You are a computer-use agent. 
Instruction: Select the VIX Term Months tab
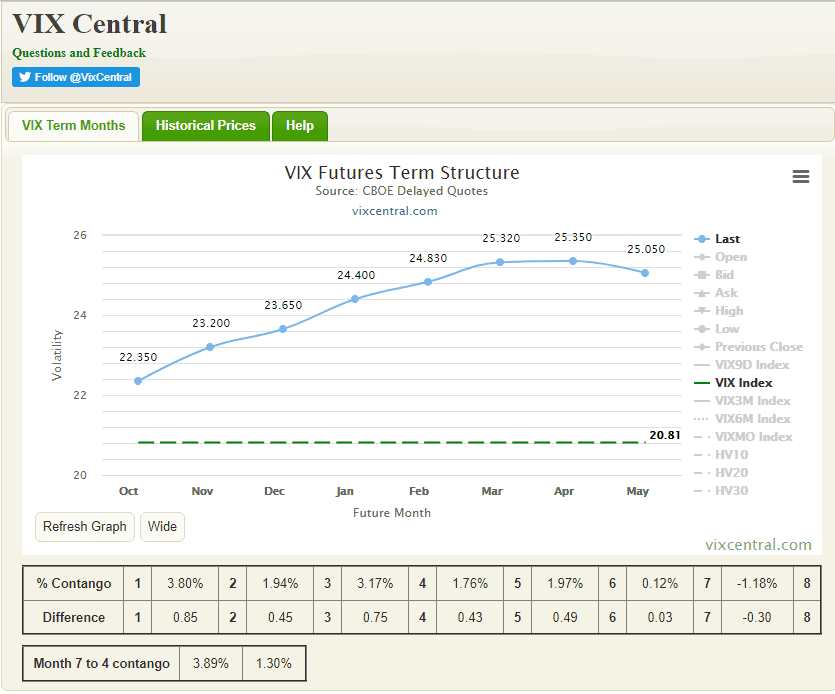(x=74, y=126)
